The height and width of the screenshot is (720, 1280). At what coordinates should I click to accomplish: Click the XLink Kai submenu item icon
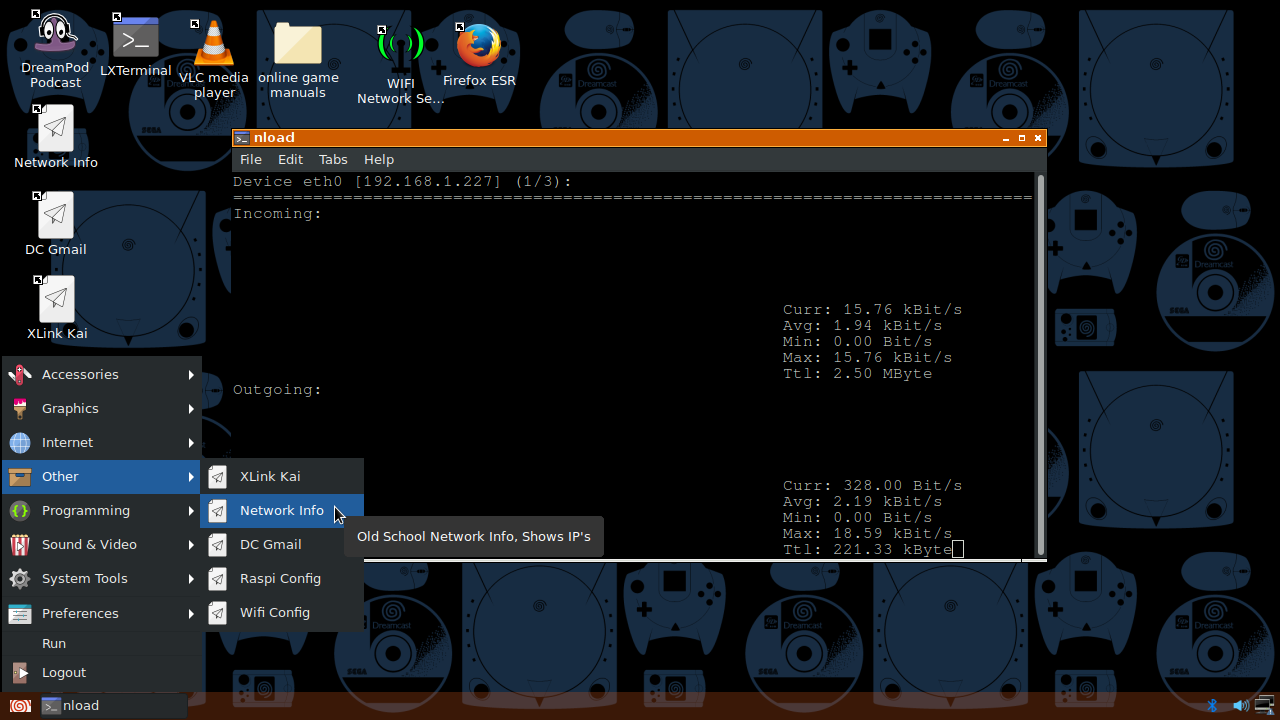pyautogui.click(x=217, y=477)
